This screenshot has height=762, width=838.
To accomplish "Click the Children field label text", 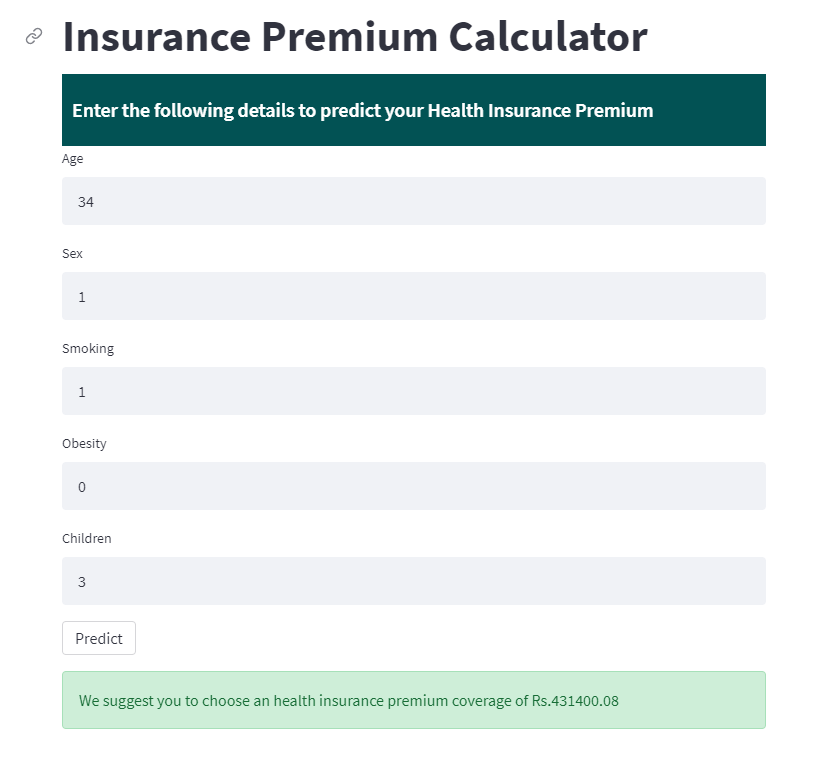I will pyautogui.click(x=86, y=538).
